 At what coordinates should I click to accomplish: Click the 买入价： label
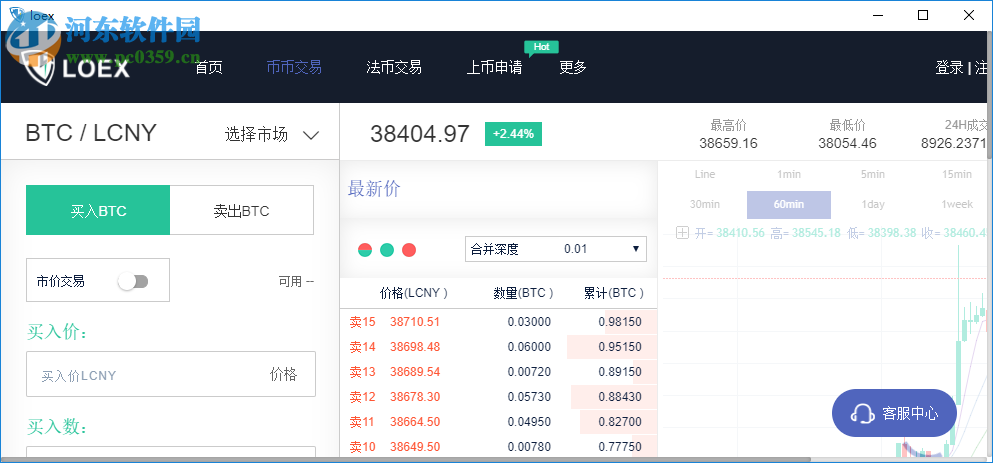(x=57, y=331)
